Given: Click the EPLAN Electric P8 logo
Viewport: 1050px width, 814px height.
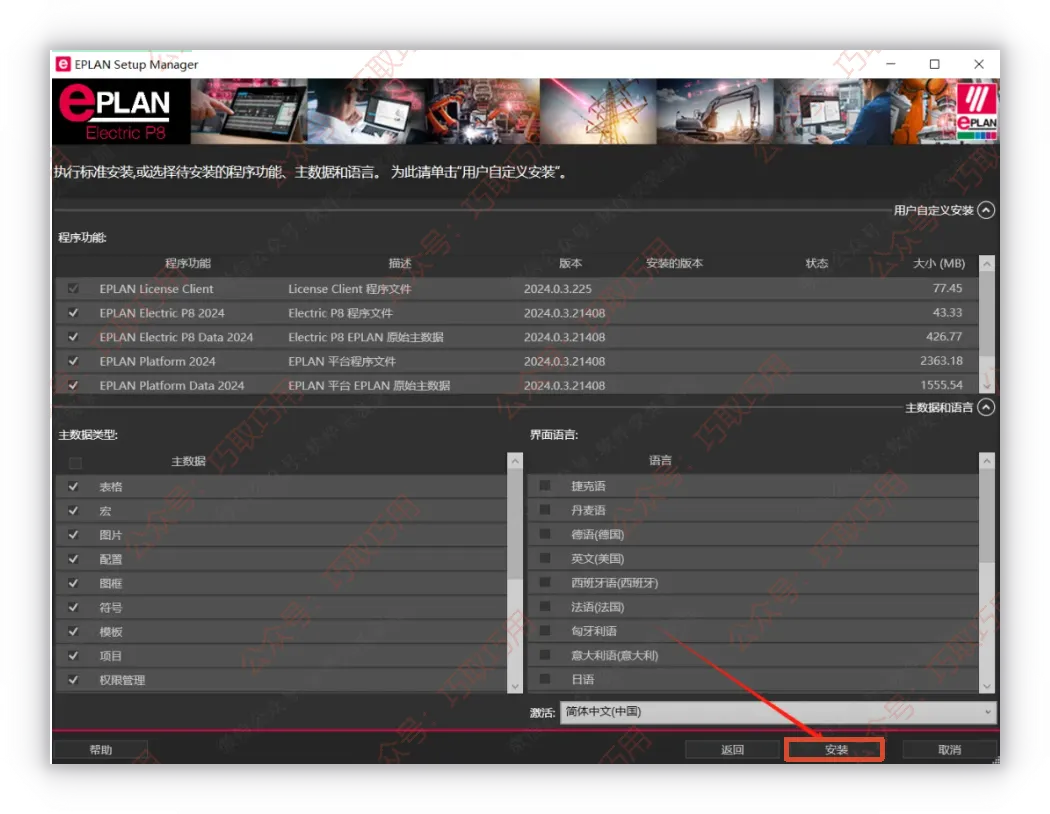Looking at the screenshot, I should click(121, 111).
